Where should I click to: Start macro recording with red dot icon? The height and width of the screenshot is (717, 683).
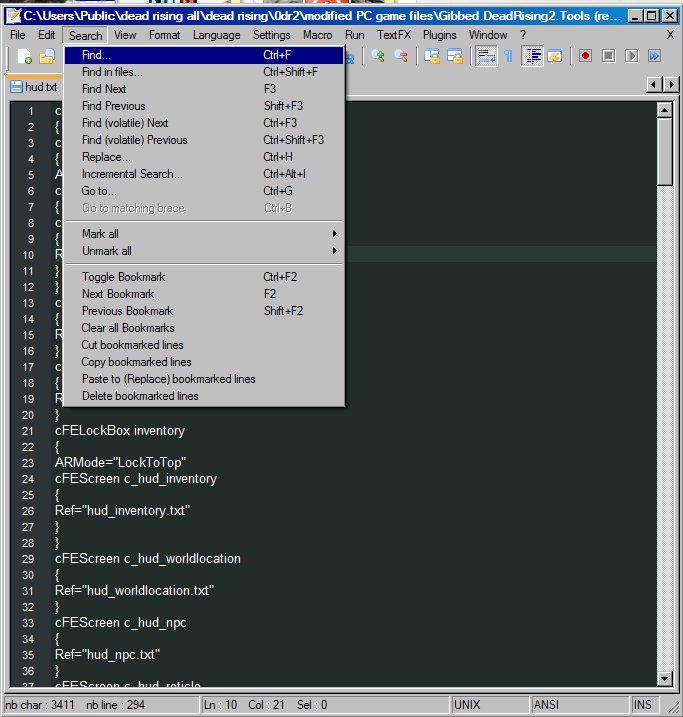[x=585, y=56]
